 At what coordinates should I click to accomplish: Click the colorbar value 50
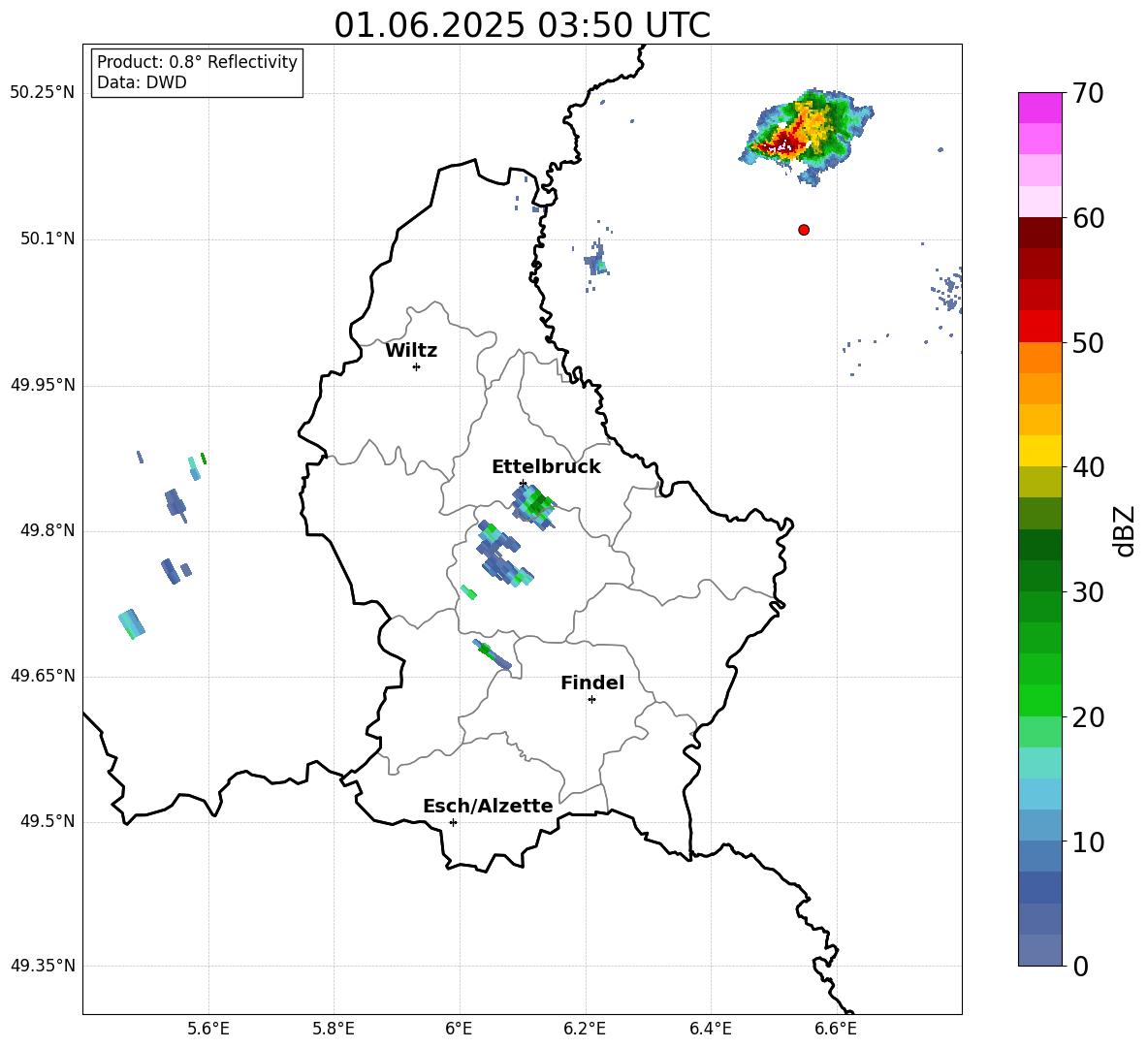[x=1088, y=342]
